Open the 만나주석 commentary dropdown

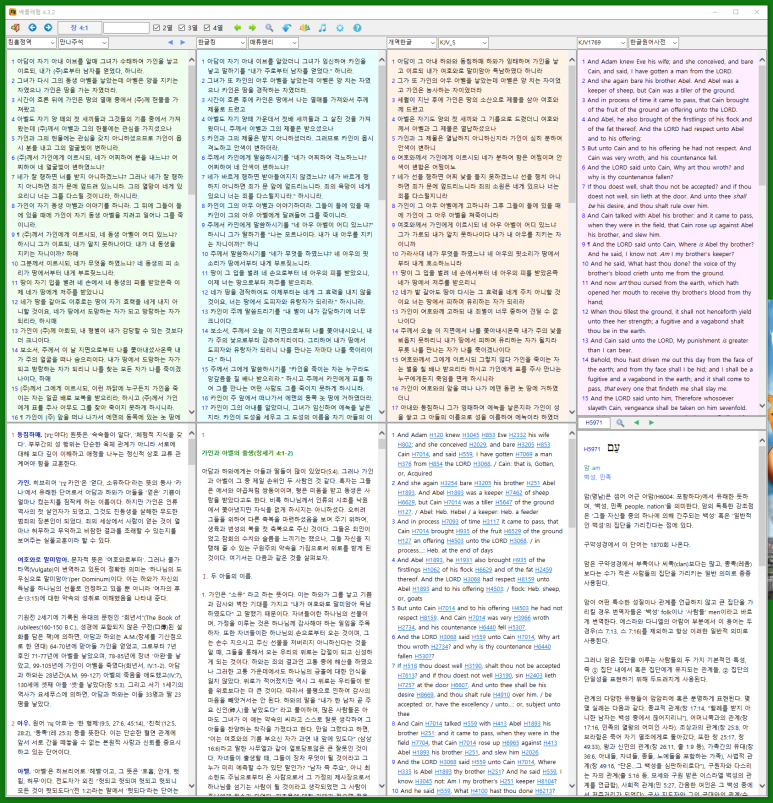point(83,43)
